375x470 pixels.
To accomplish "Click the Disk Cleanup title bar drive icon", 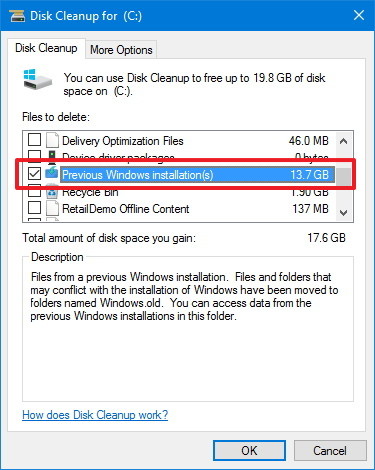I will coord(17,16).
